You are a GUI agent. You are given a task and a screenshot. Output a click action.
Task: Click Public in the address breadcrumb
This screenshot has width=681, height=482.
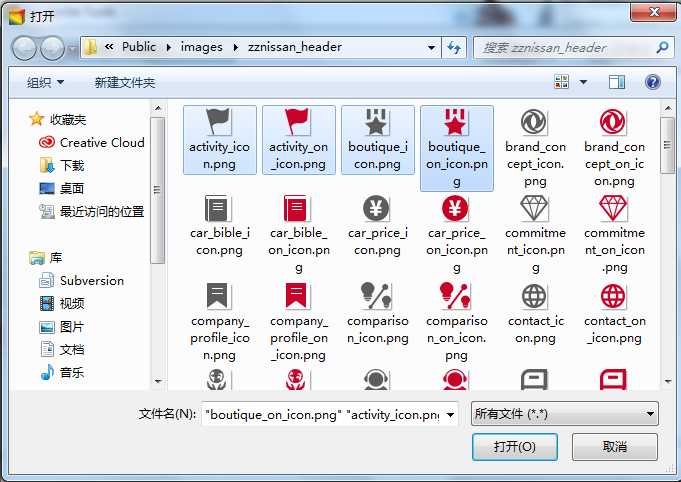point(139,47)
